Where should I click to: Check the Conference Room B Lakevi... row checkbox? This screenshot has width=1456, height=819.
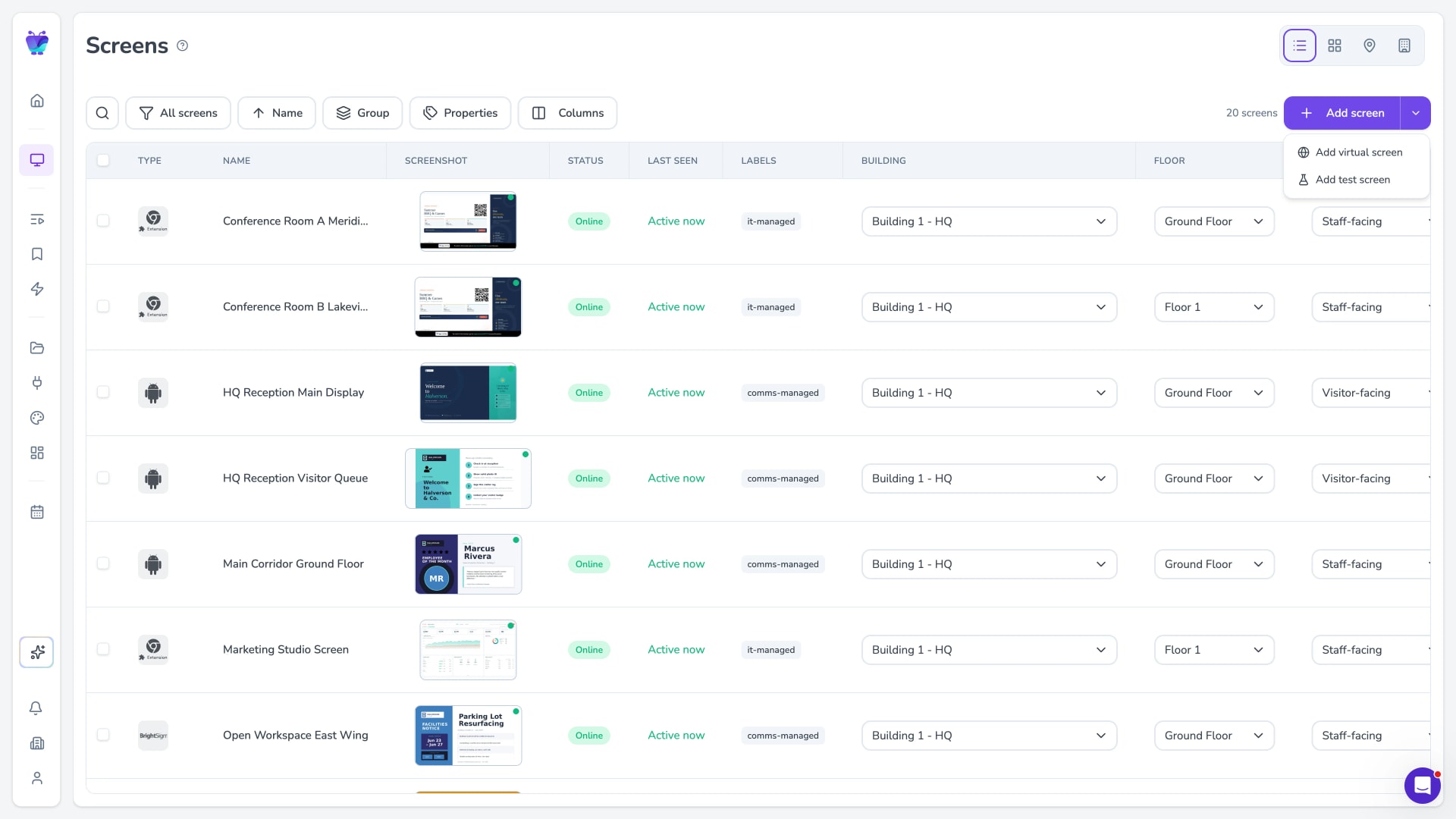tap(103, 306)
